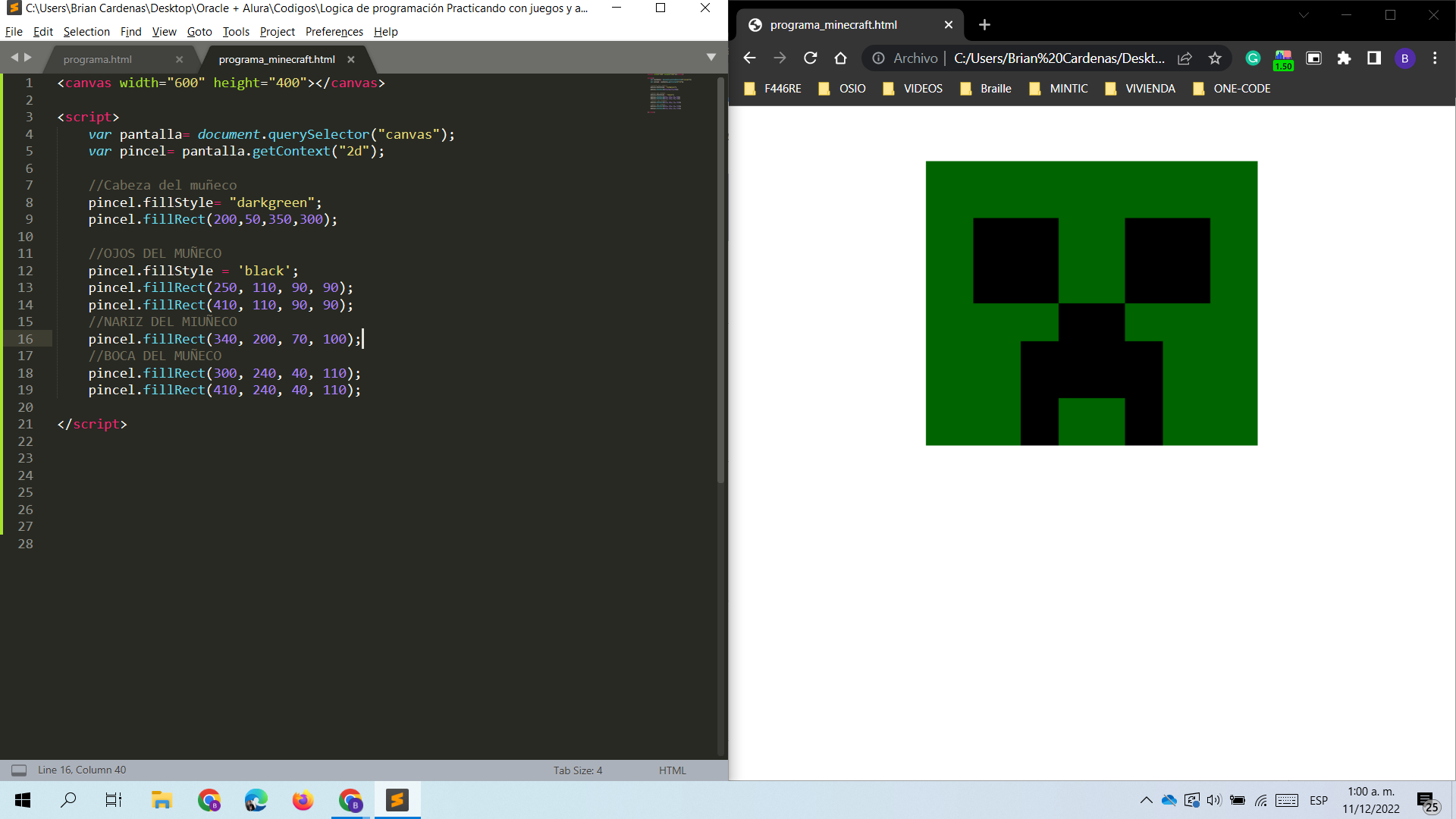Click the //OJOS DEL MUÑECO comment
The height and width of the screenshot is (819, 1456).
(x=155, y=253)
